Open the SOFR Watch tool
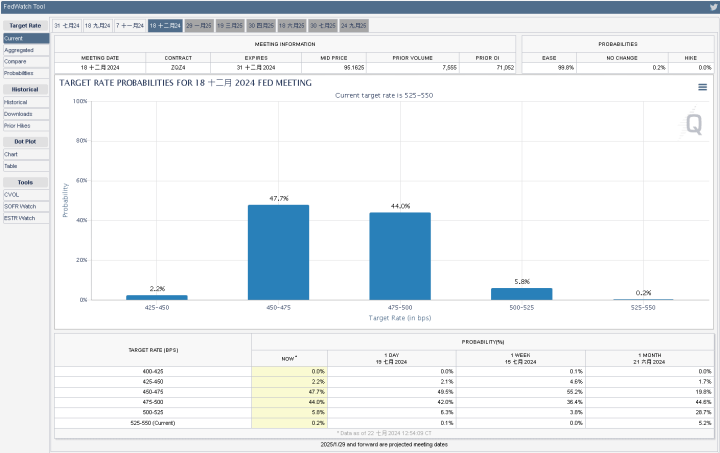 (x=26, y=207)
